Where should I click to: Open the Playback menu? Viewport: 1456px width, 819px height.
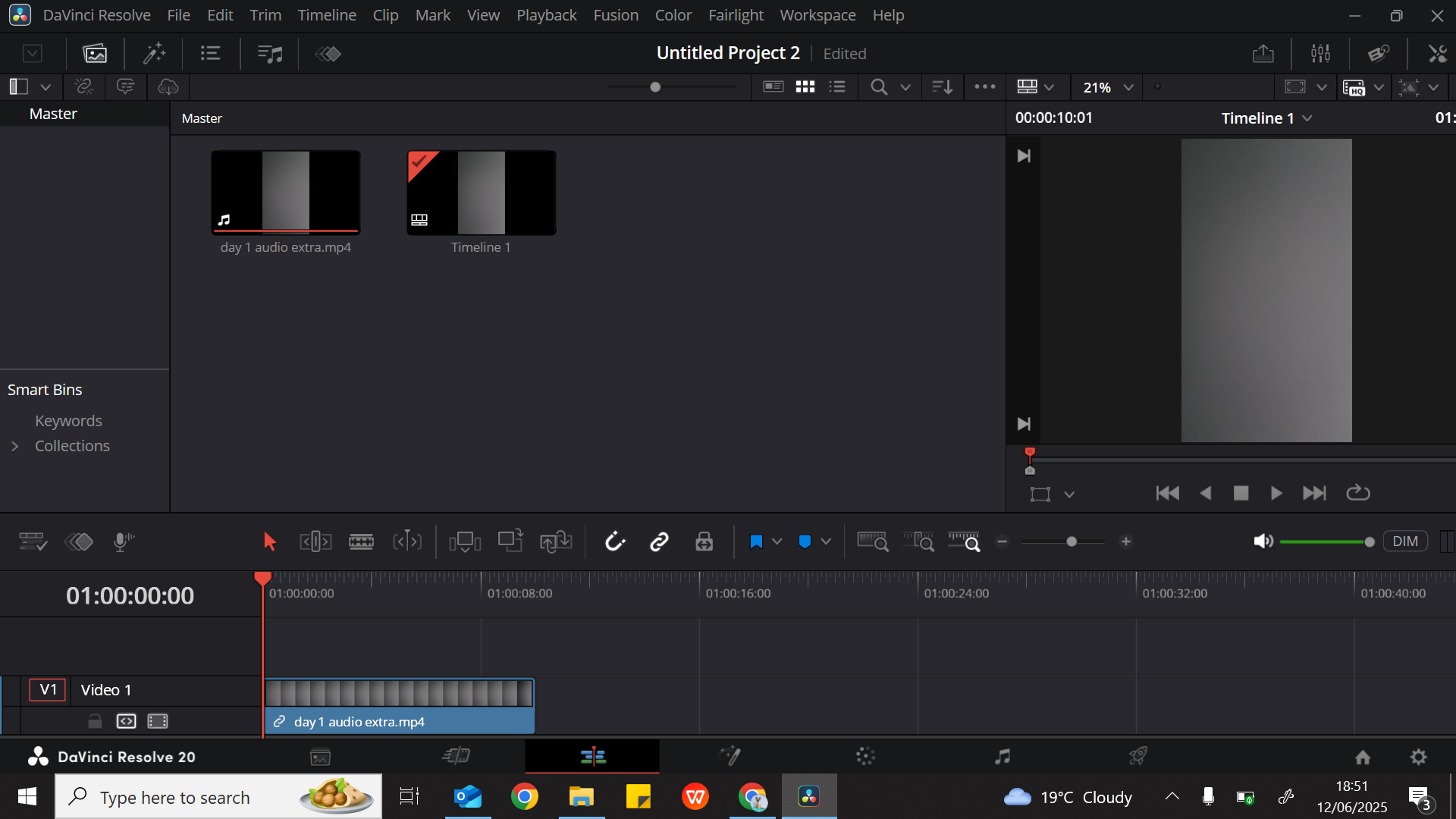point(546,15)
